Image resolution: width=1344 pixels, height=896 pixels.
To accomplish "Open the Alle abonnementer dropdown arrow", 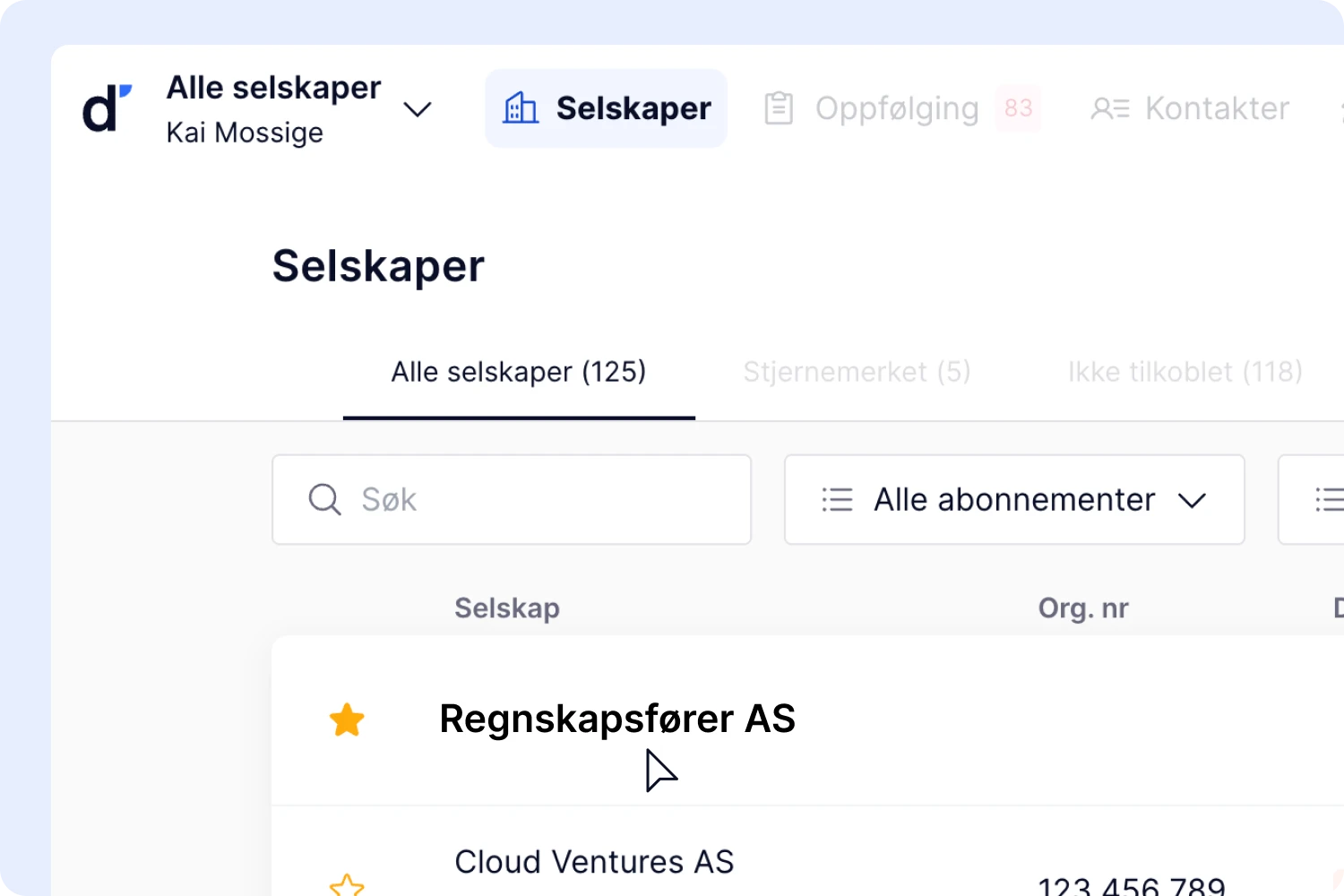I will (x=1192, y=500).
